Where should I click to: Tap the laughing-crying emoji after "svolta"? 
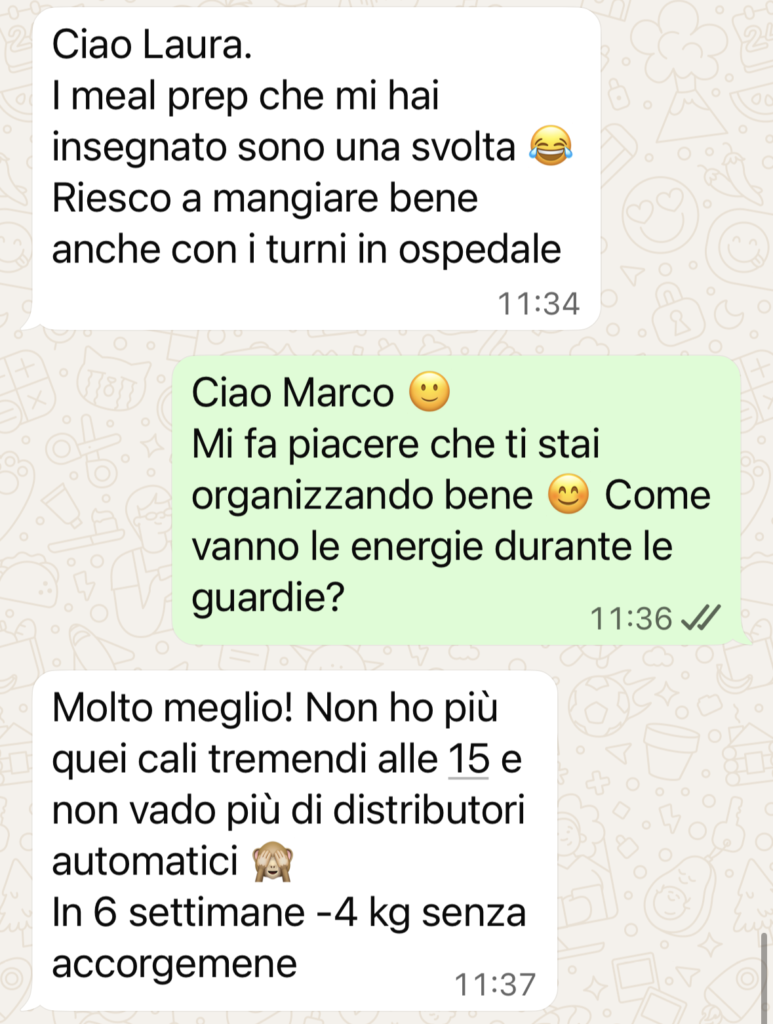click(550, 146)
